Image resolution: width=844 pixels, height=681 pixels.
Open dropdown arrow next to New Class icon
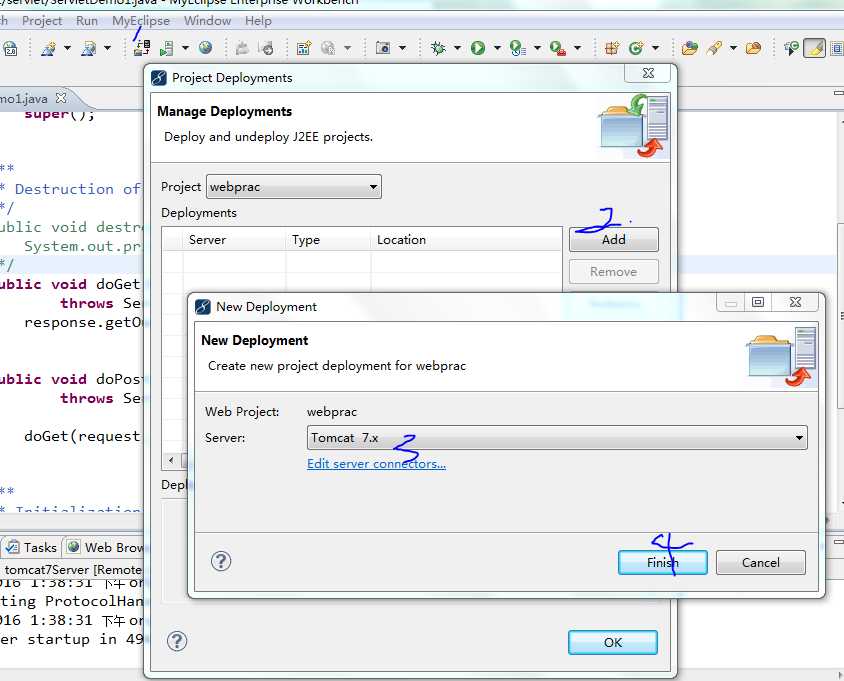click(x=655, y=48)
